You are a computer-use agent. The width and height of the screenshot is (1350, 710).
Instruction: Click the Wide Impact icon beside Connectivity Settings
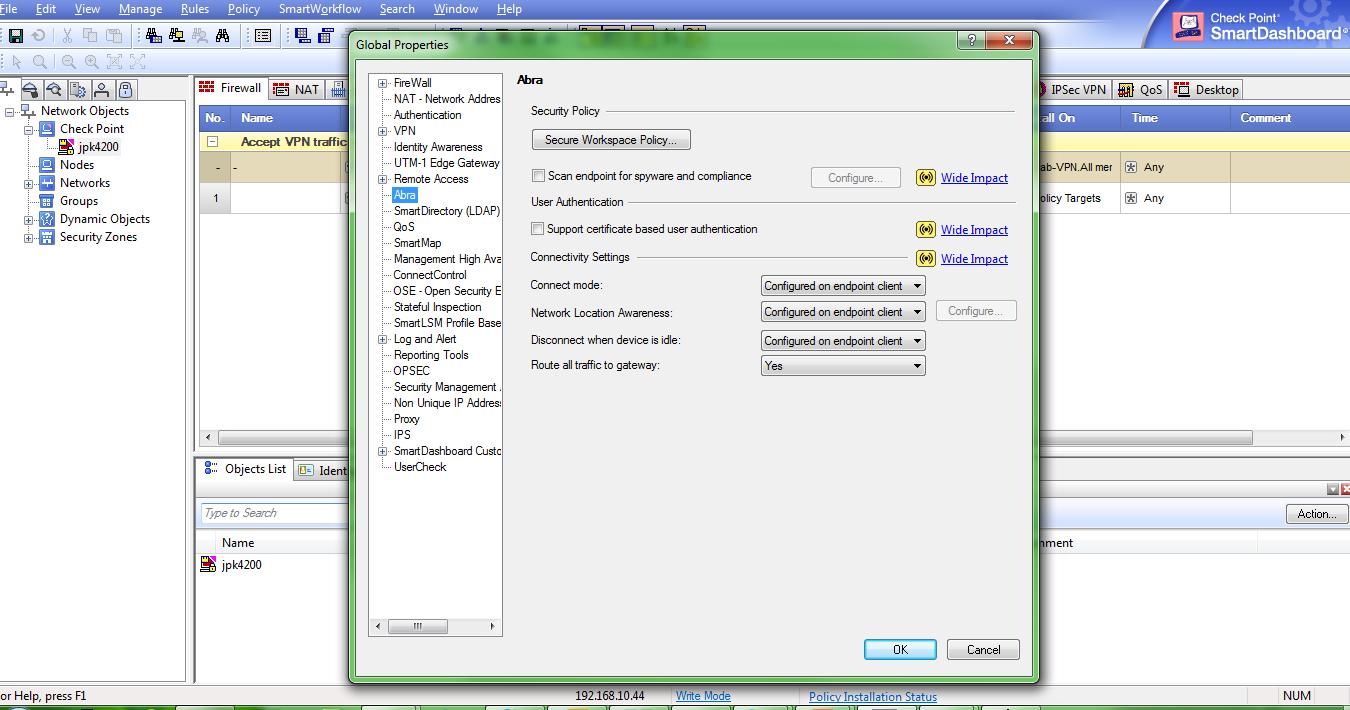point(926,259)
